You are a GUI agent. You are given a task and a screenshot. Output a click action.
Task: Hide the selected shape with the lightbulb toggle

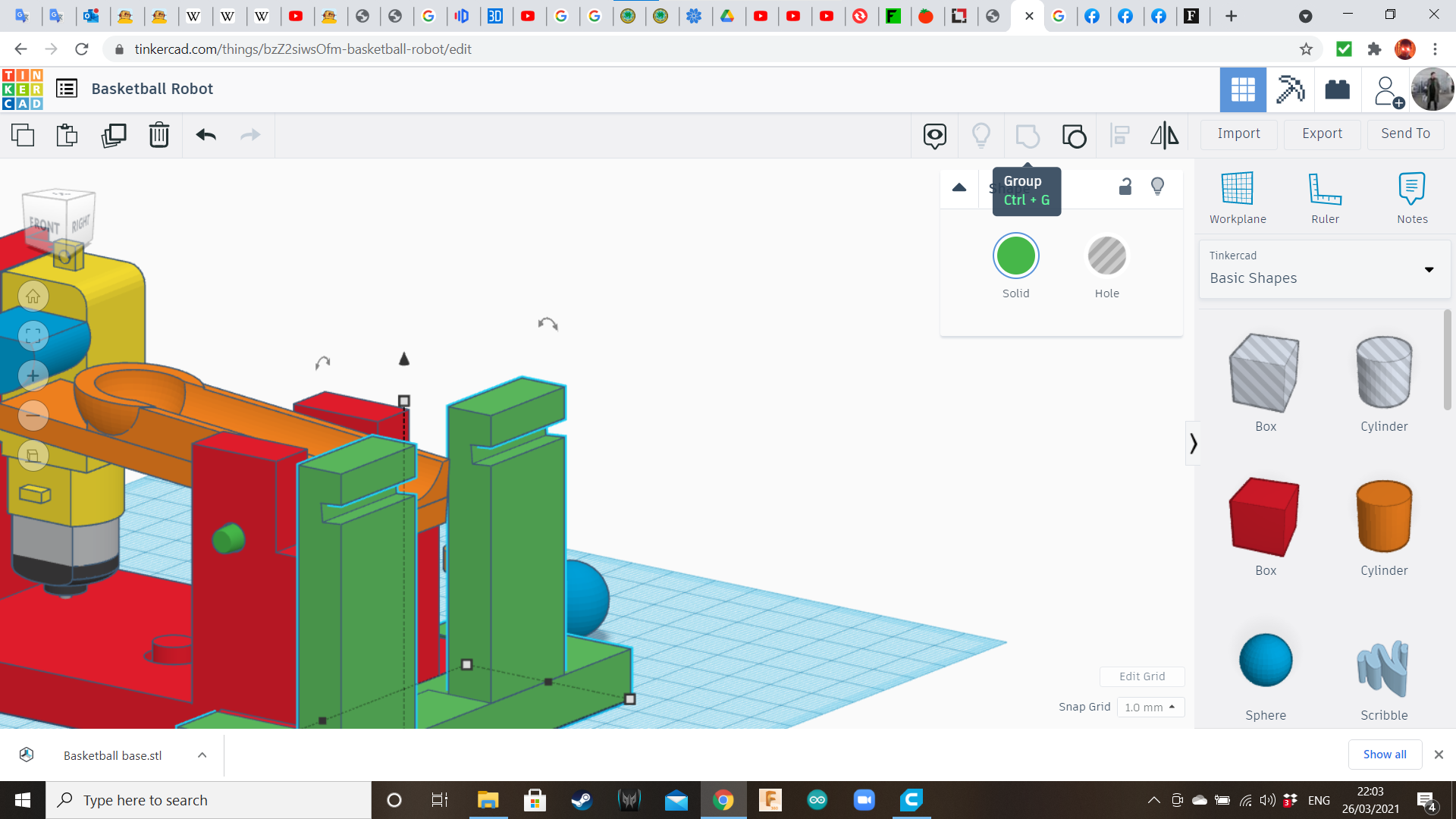pyautogui.click(x=1157, y=186)
